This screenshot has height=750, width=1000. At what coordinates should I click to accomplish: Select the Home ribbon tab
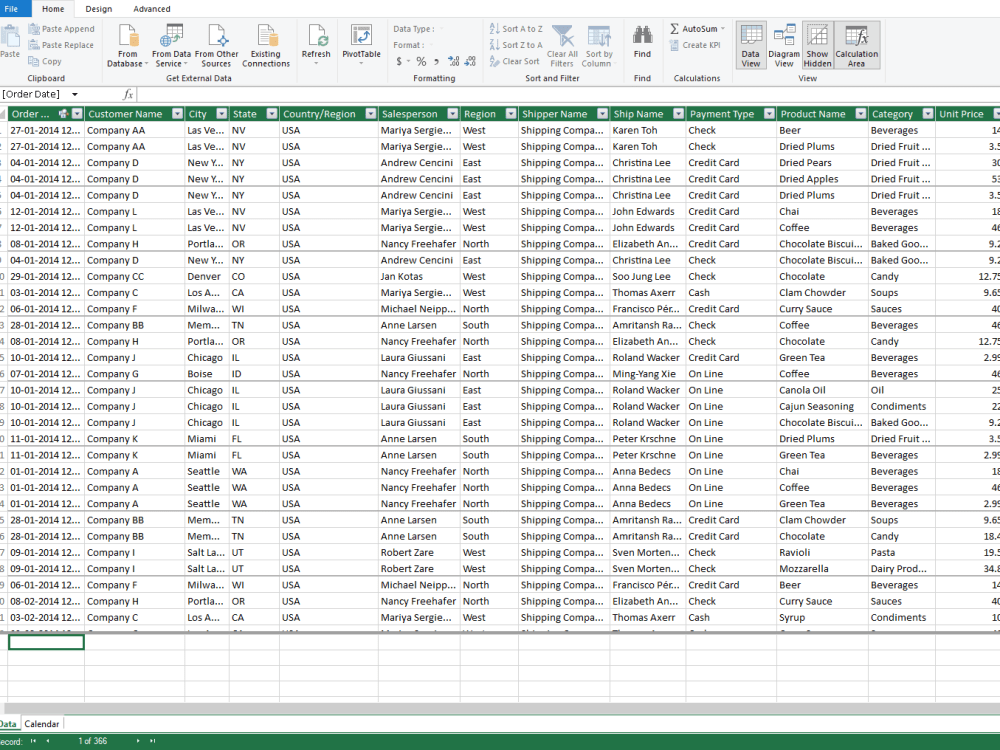(53, 9)
